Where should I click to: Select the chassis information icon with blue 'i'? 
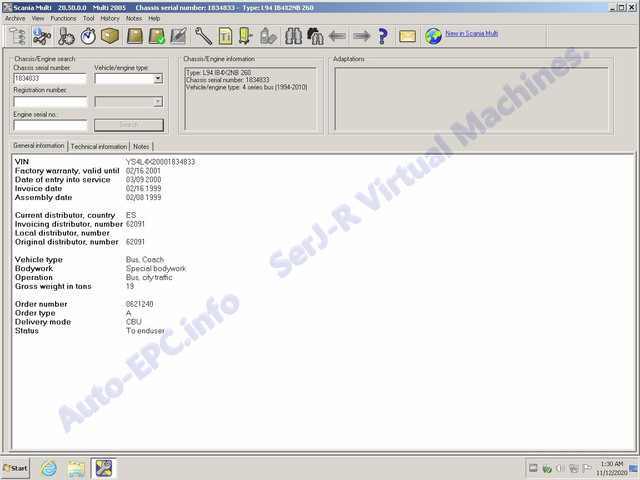click(x=42, y=36)
